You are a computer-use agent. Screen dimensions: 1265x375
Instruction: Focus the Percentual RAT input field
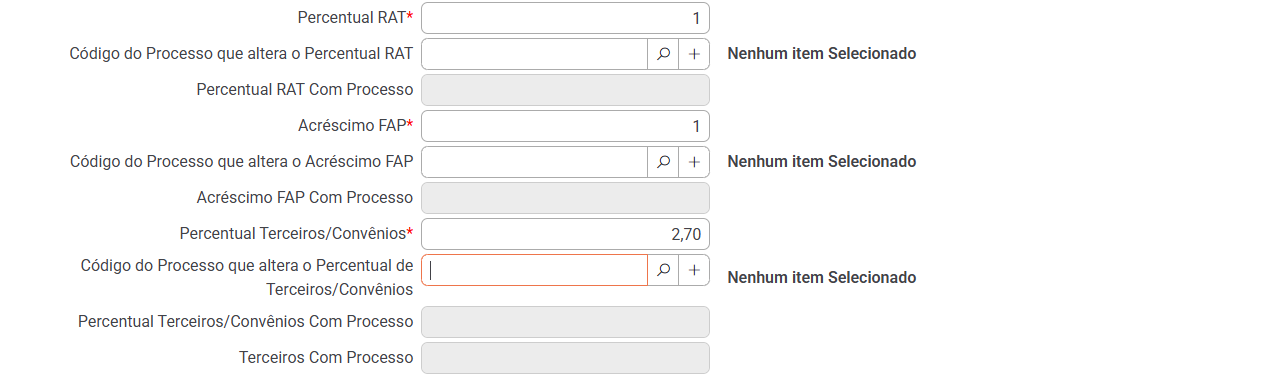(x=565, y=18)
